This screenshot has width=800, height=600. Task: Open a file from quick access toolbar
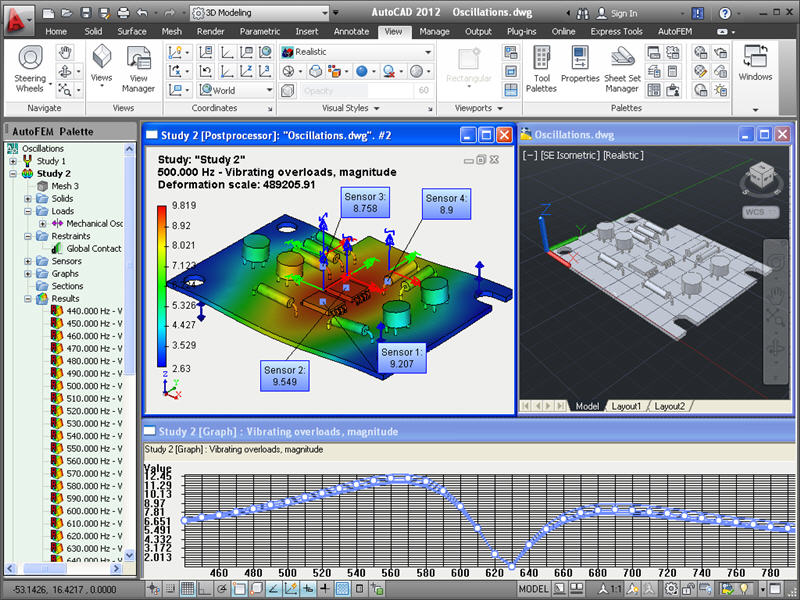(67, 13)
